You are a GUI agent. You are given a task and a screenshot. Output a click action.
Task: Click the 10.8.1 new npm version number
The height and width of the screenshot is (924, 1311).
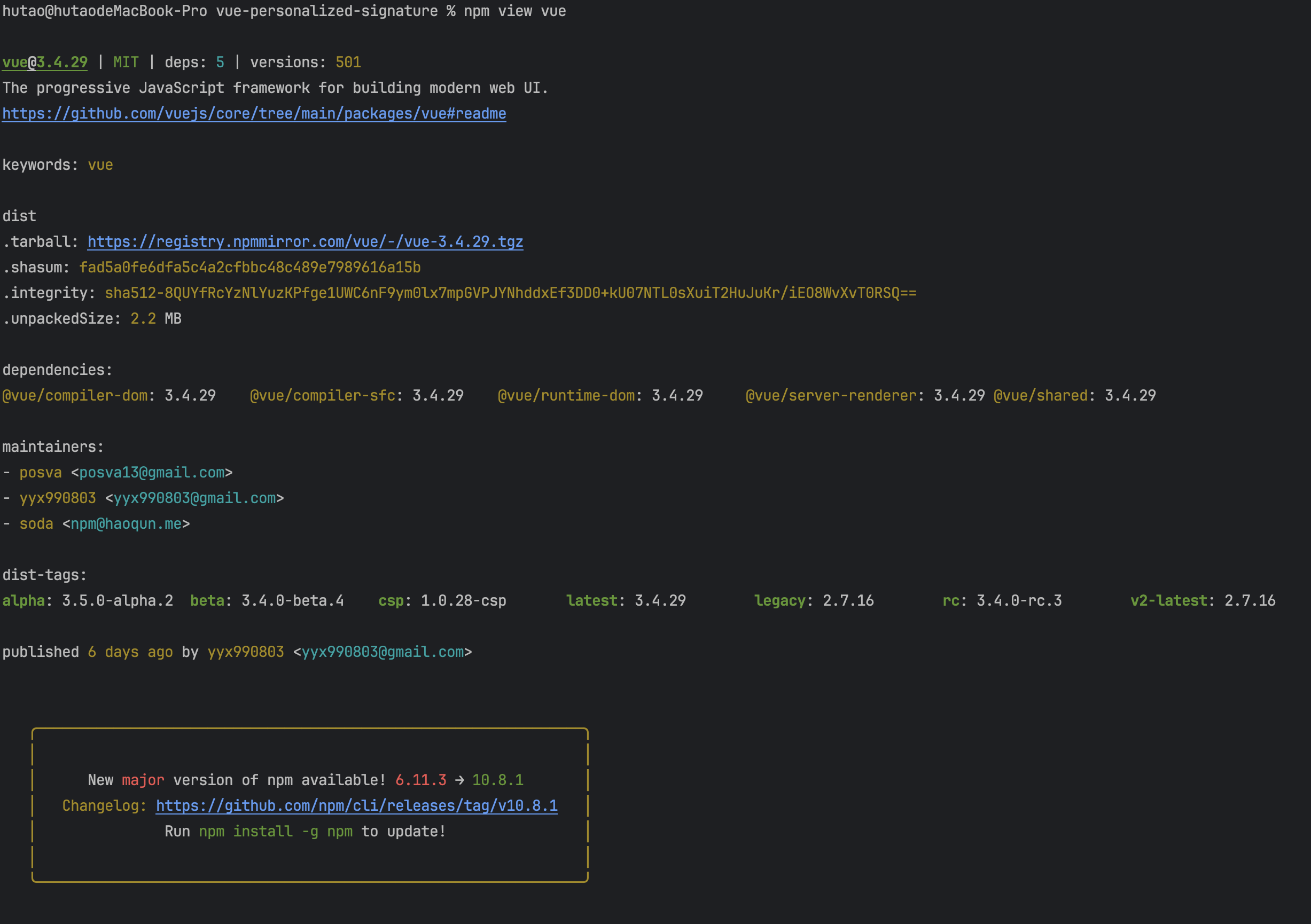(x=497, y=780)
